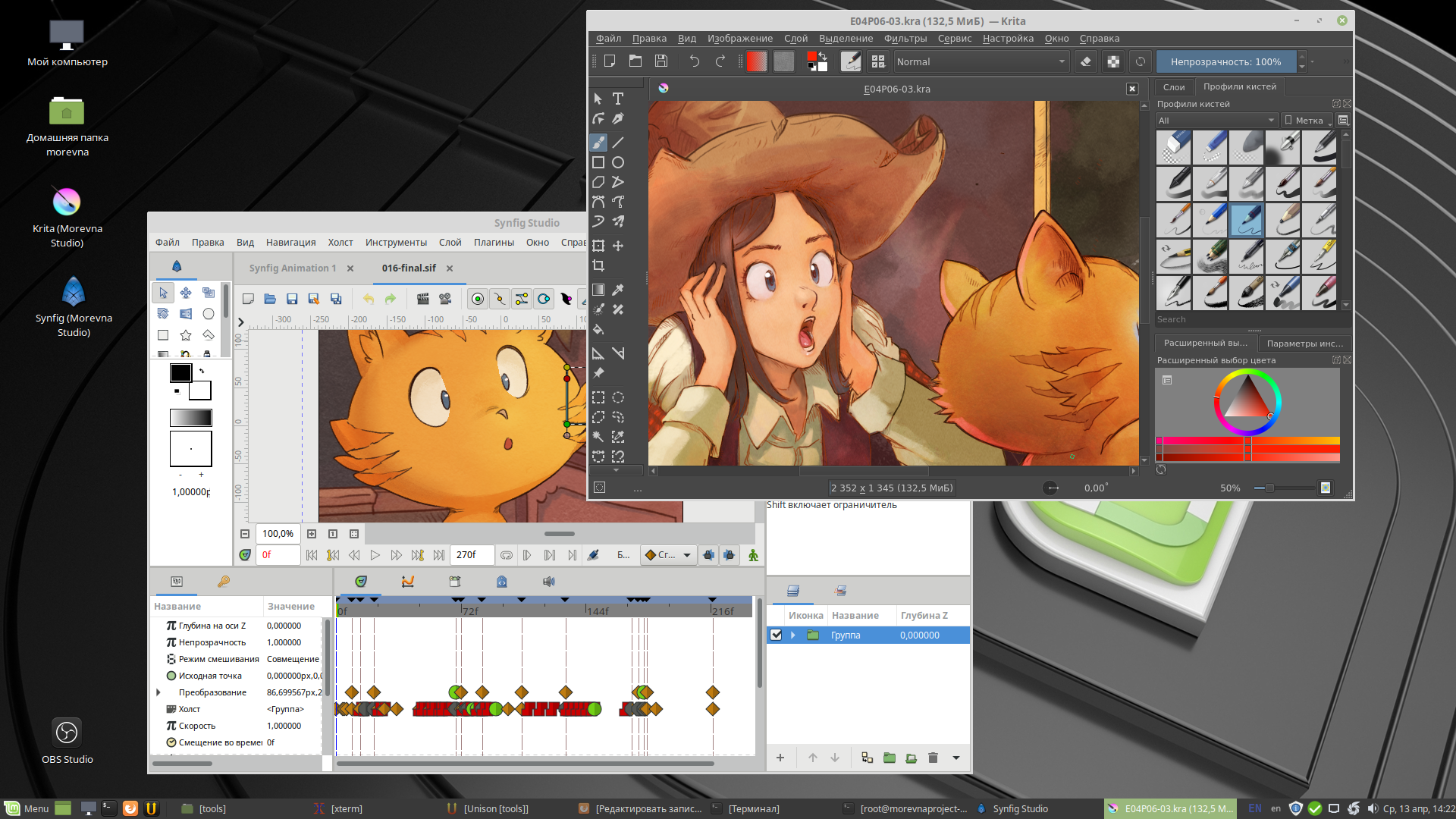Select the Freehand Brush tool in Krita

(x=598, y=142)
